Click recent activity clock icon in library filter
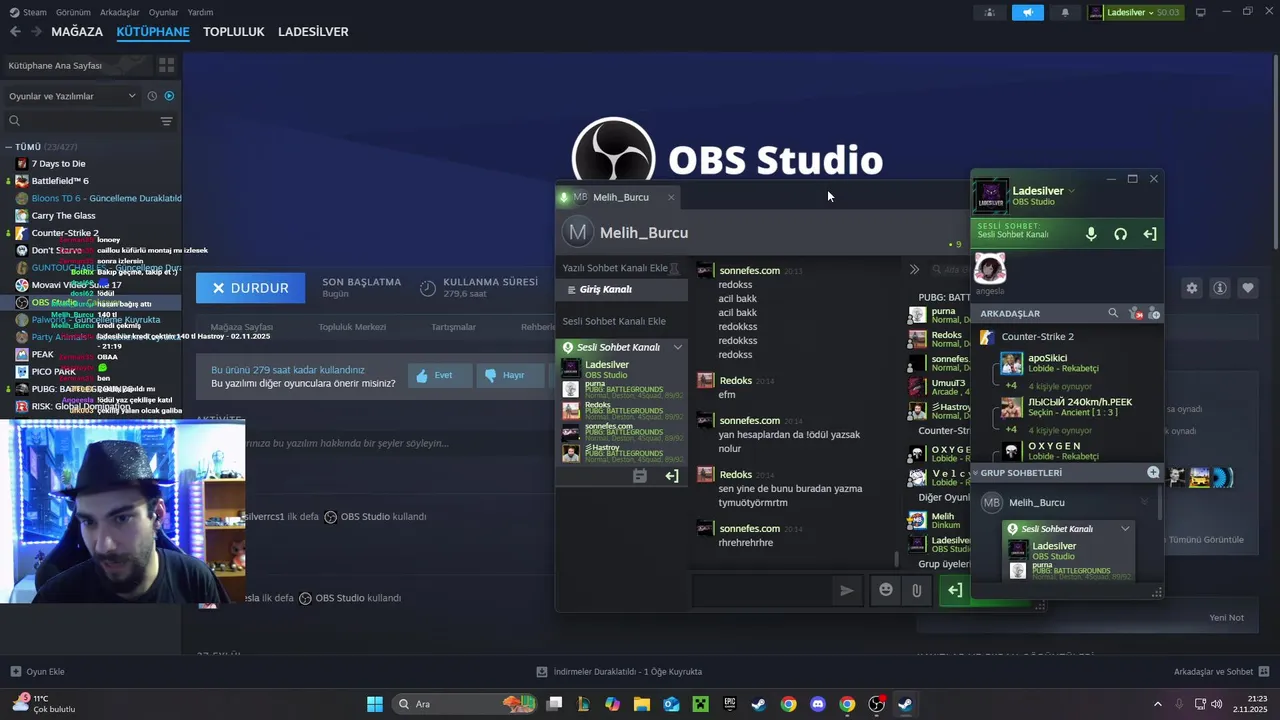Screen dimensions: 1280x720 pyautogui.click(x=152, y=96)
